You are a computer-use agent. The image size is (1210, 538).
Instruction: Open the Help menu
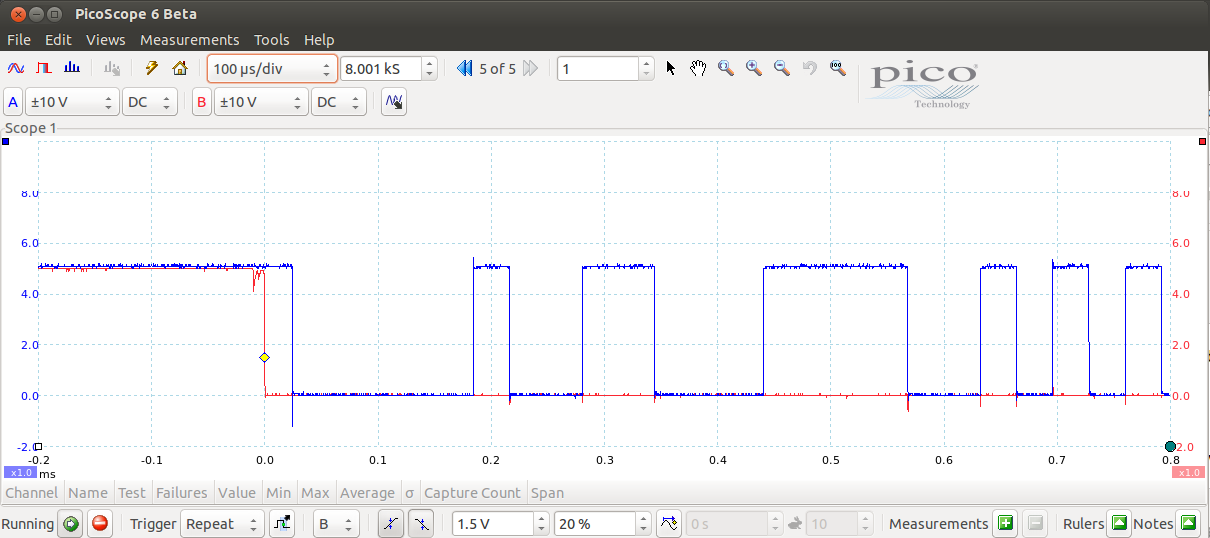(319, 40)
